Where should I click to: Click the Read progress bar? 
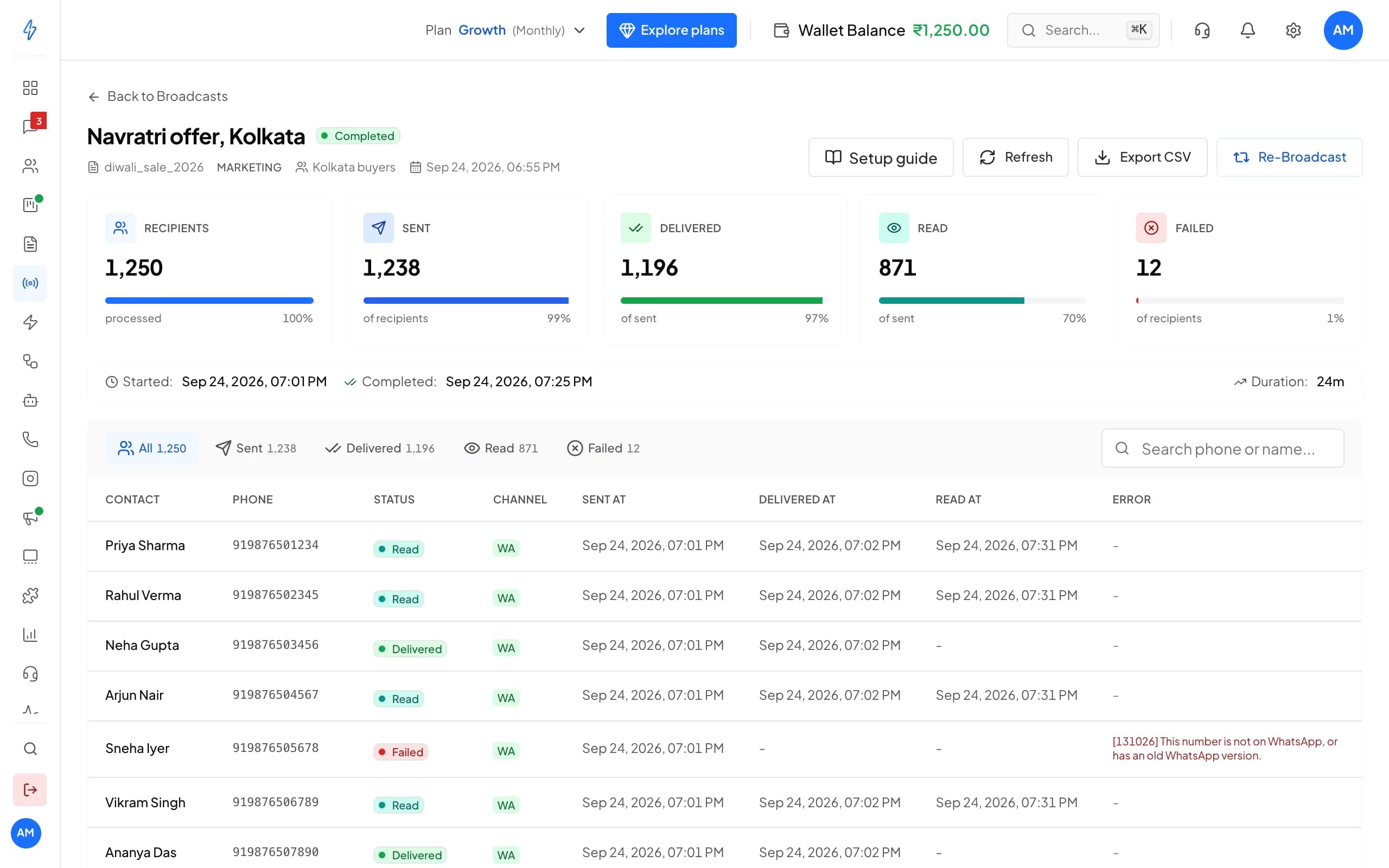tap(982, 301)
